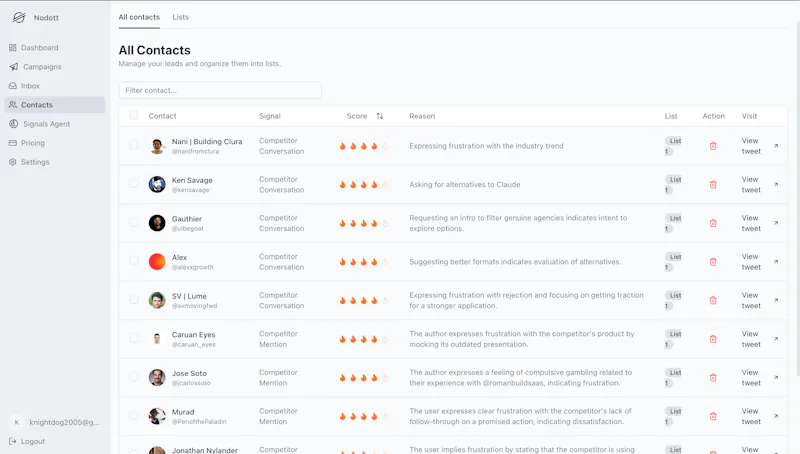Open external arrow for Jose Soto tweet
The width and height of the screenshot is (800, 454).
pos(776,377)
